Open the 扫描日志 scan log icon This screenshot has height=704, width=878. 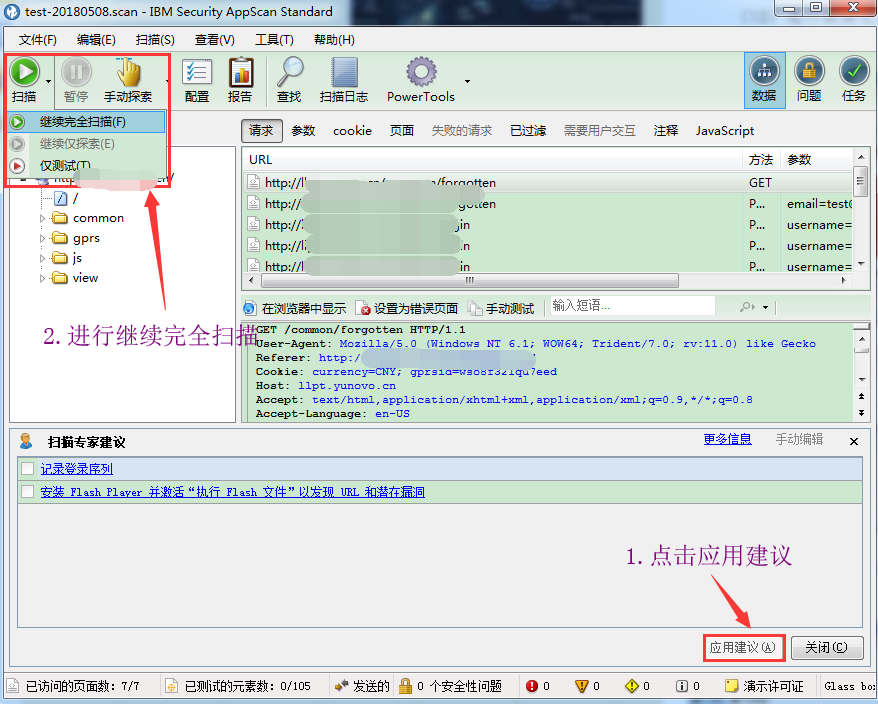pos(344,72)
